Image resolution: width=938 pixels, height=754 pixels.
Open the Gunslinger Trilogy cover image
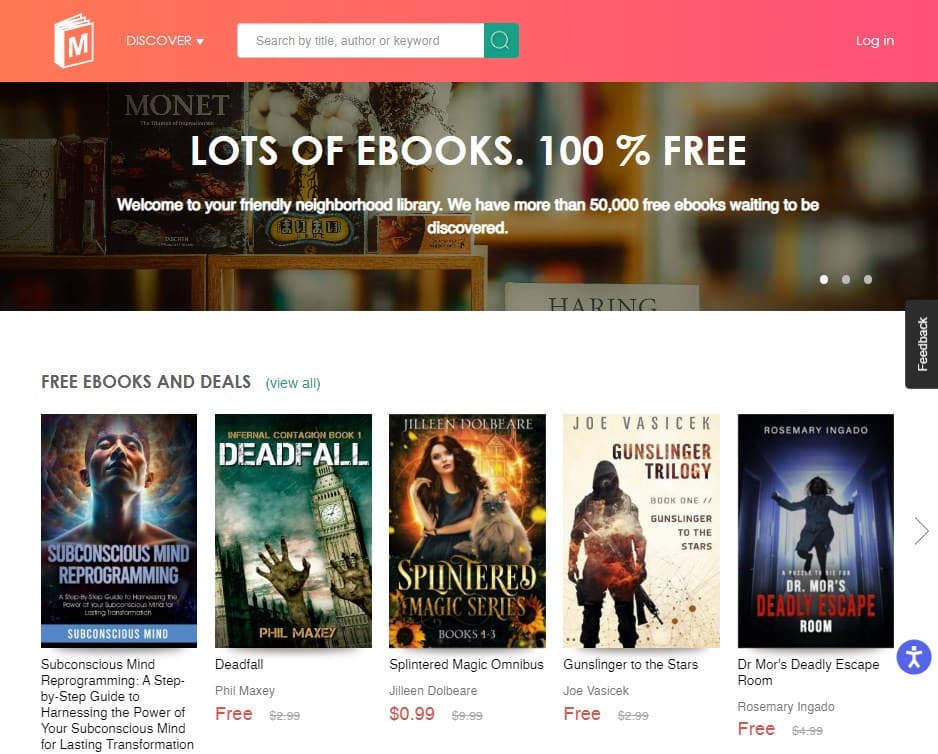[641, 531]
